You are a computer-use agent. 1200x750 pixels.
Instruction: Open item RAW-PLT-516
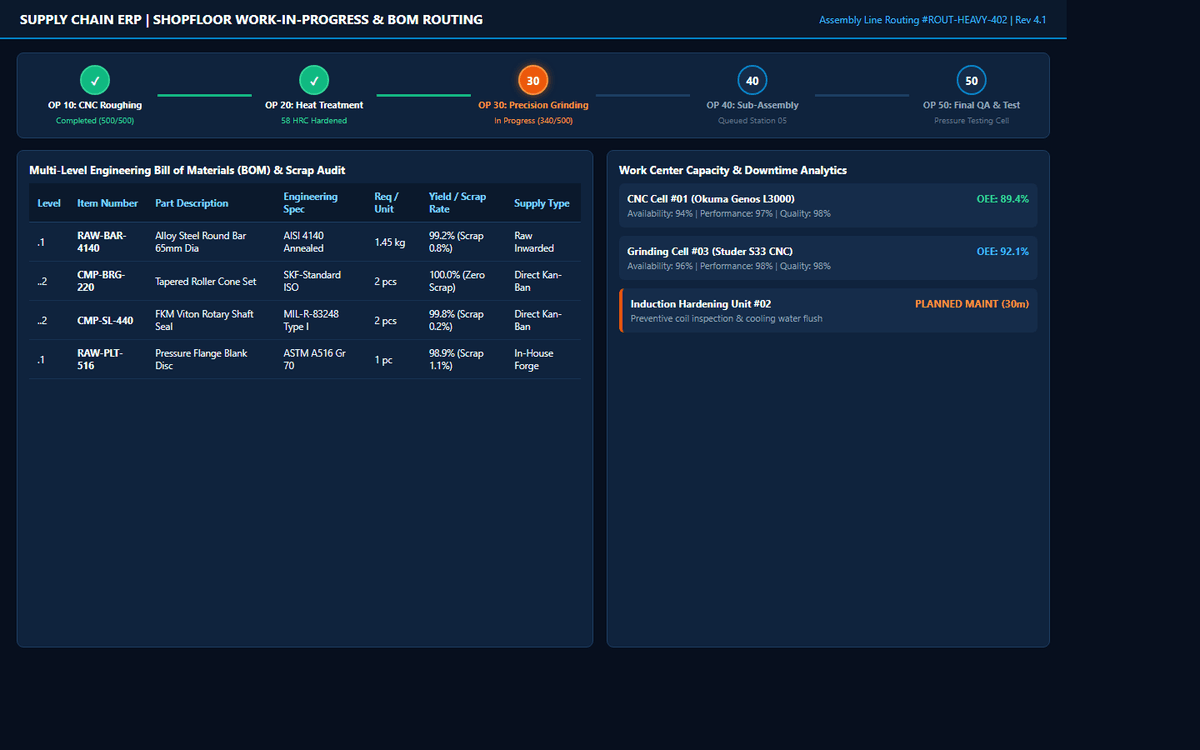(101, 360)
